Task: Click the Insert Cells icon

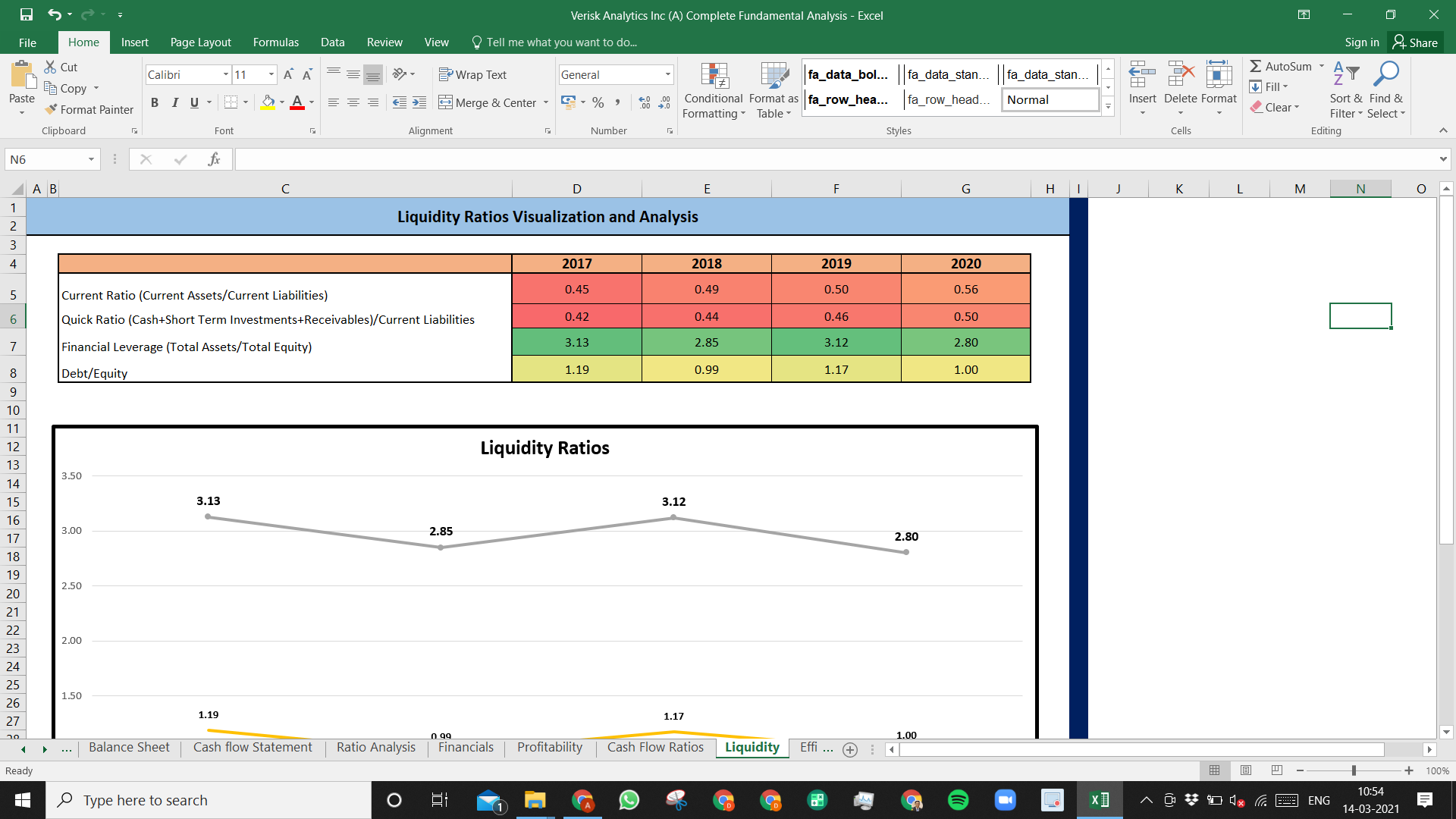Action: (1142, 74)
